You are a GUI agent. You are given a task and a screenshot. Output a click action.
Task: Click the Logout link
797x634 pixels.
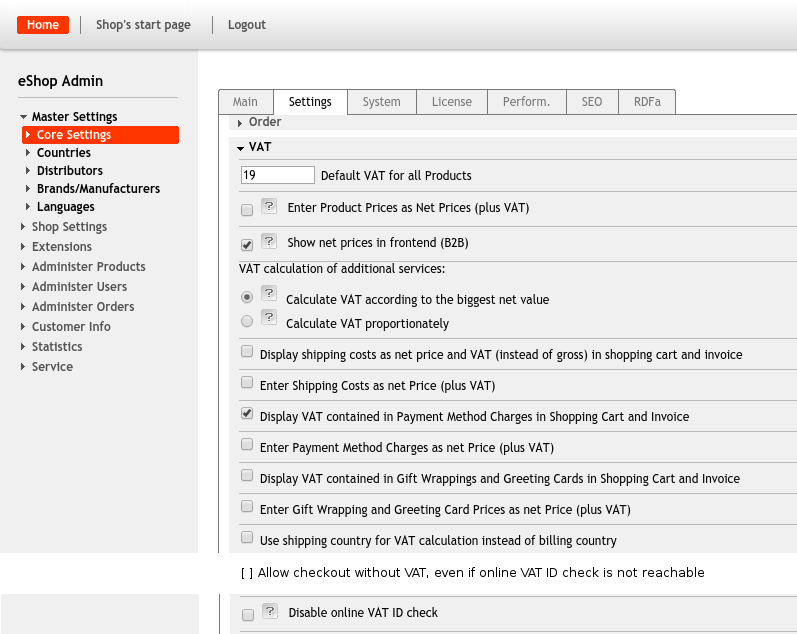coord(247,25)
